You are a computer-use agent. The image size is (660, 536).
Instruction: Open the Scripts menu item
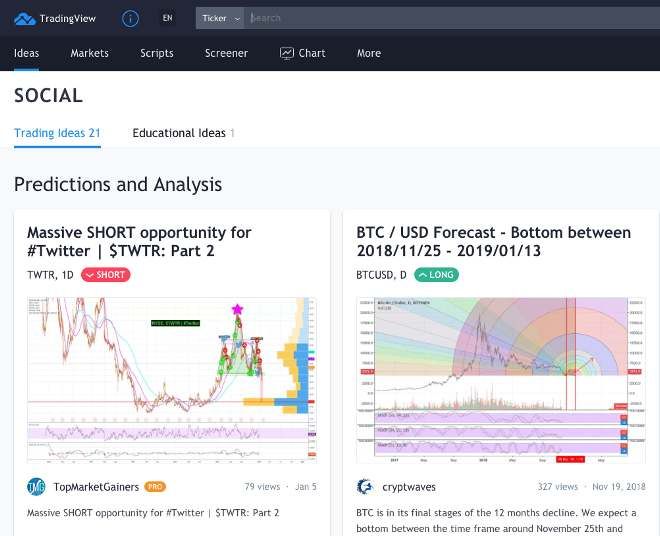point(157,53)
